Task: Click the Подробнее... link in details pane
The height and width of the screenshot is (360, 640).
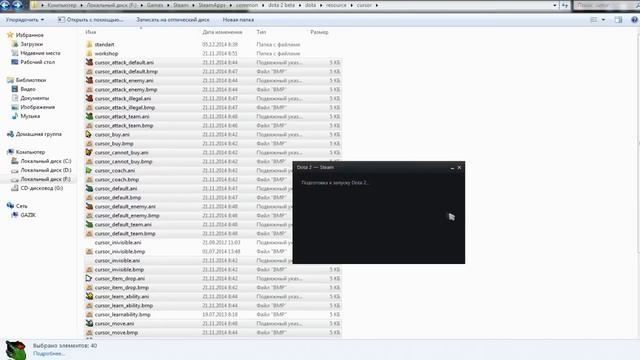Action: [49, 353]
